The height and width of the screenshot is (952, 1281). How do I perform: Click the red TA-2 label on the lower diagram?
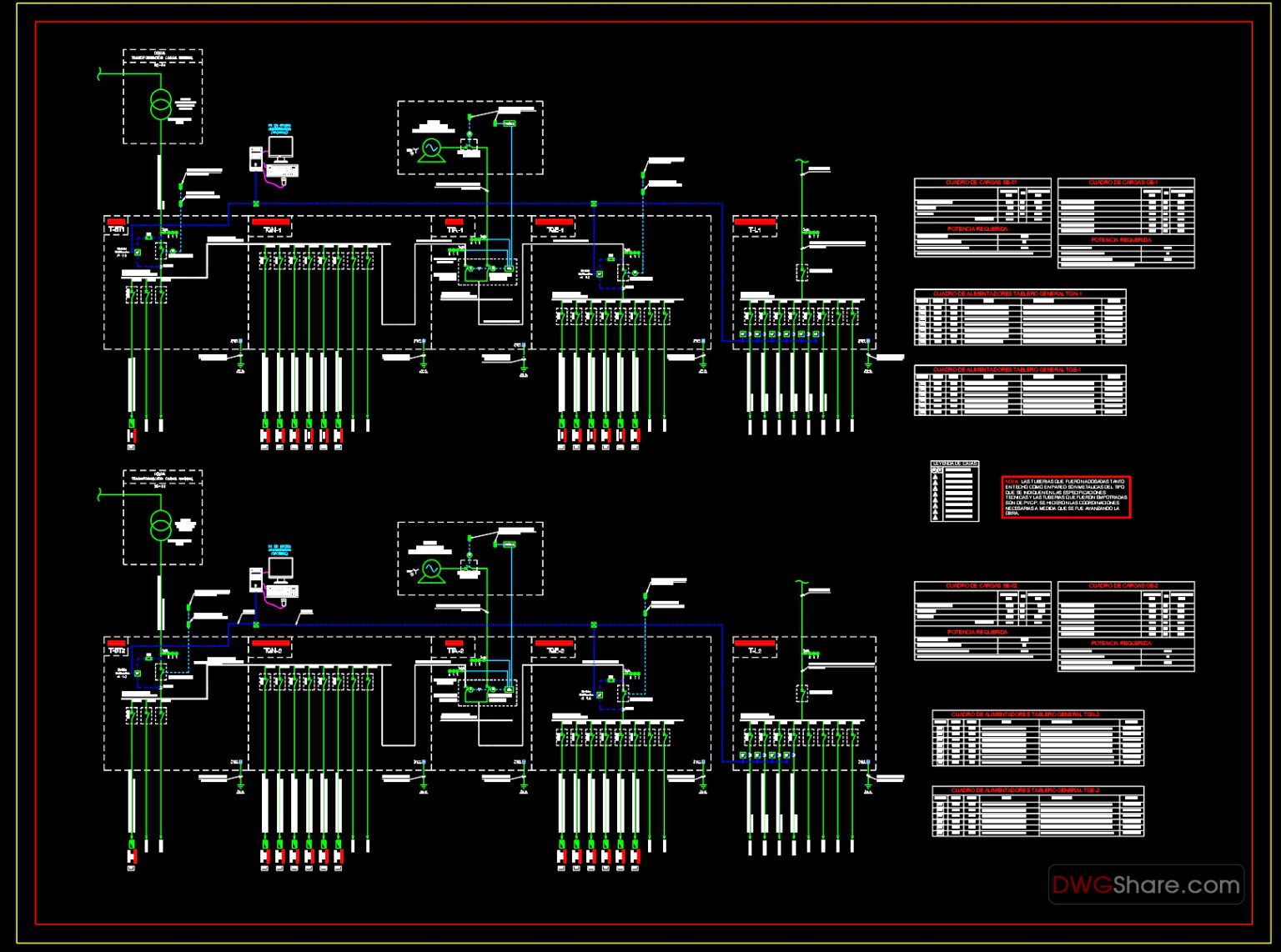point(456,643)
